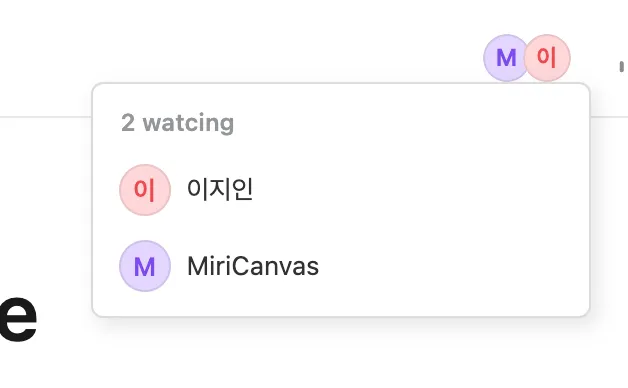
Task: Click the horizontal divider left of the popup
Action: coord(46,117)
